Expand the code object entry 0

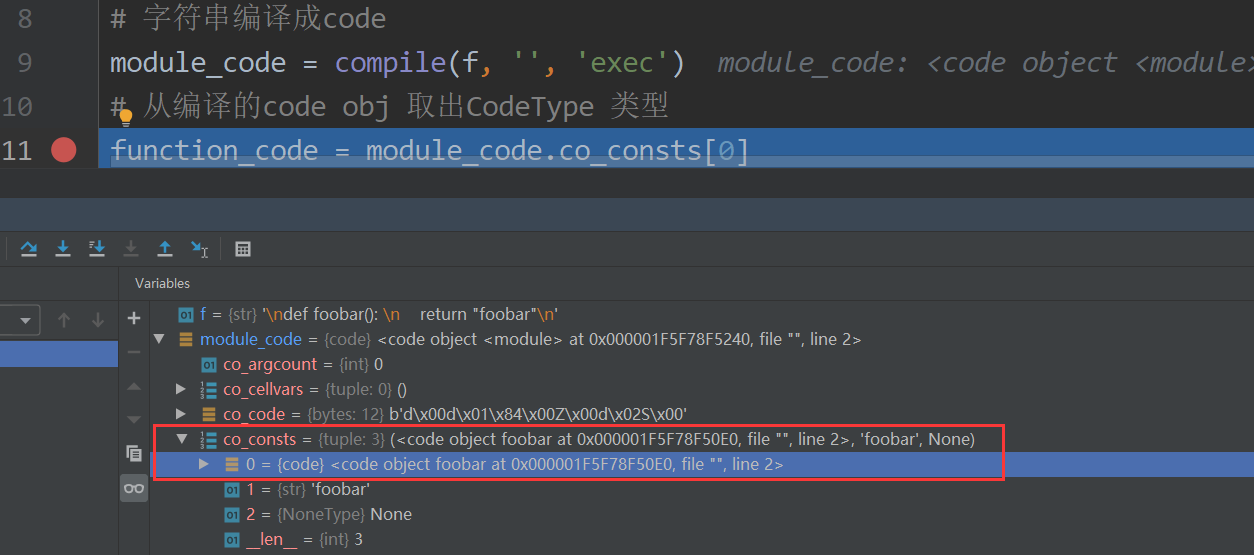[x=204, y=464]
